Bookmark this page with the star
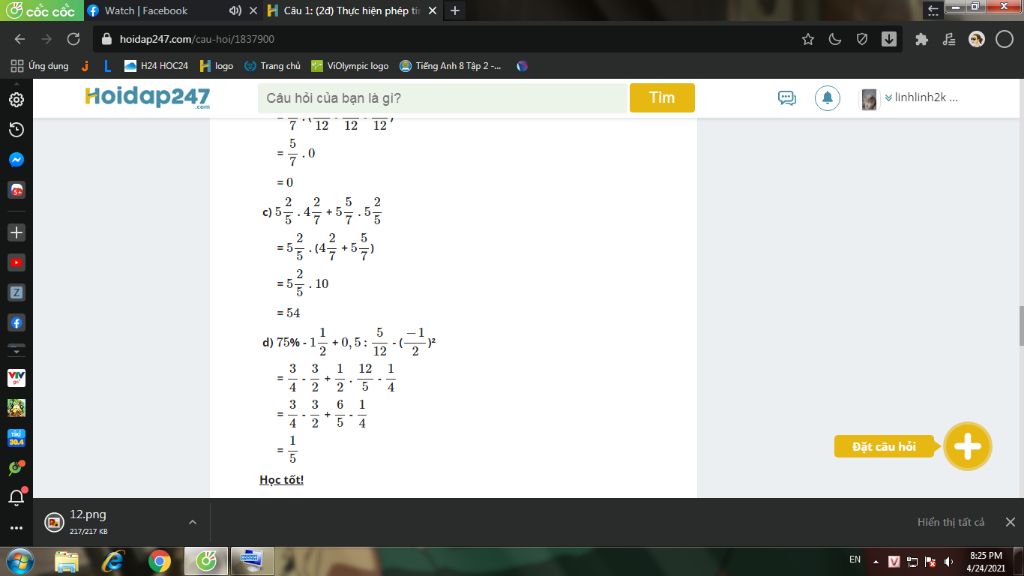Screen dimensions: 1024x576 (808, 39)
